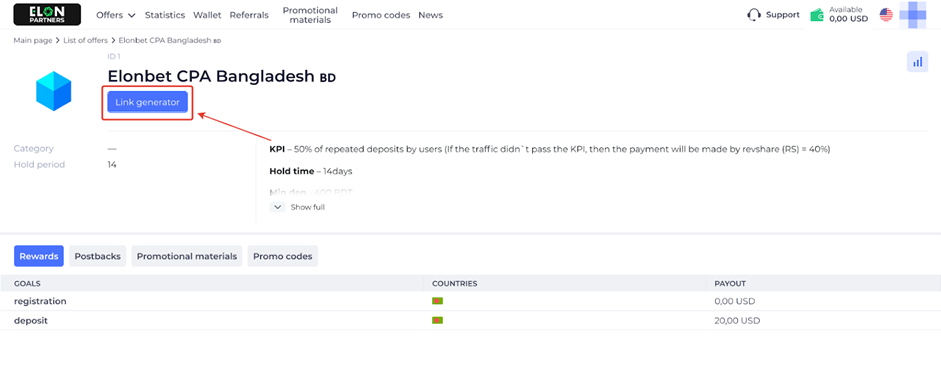941x373 pixels.
Task: Open the statistics chart icon button
Action: click(917, 62)
